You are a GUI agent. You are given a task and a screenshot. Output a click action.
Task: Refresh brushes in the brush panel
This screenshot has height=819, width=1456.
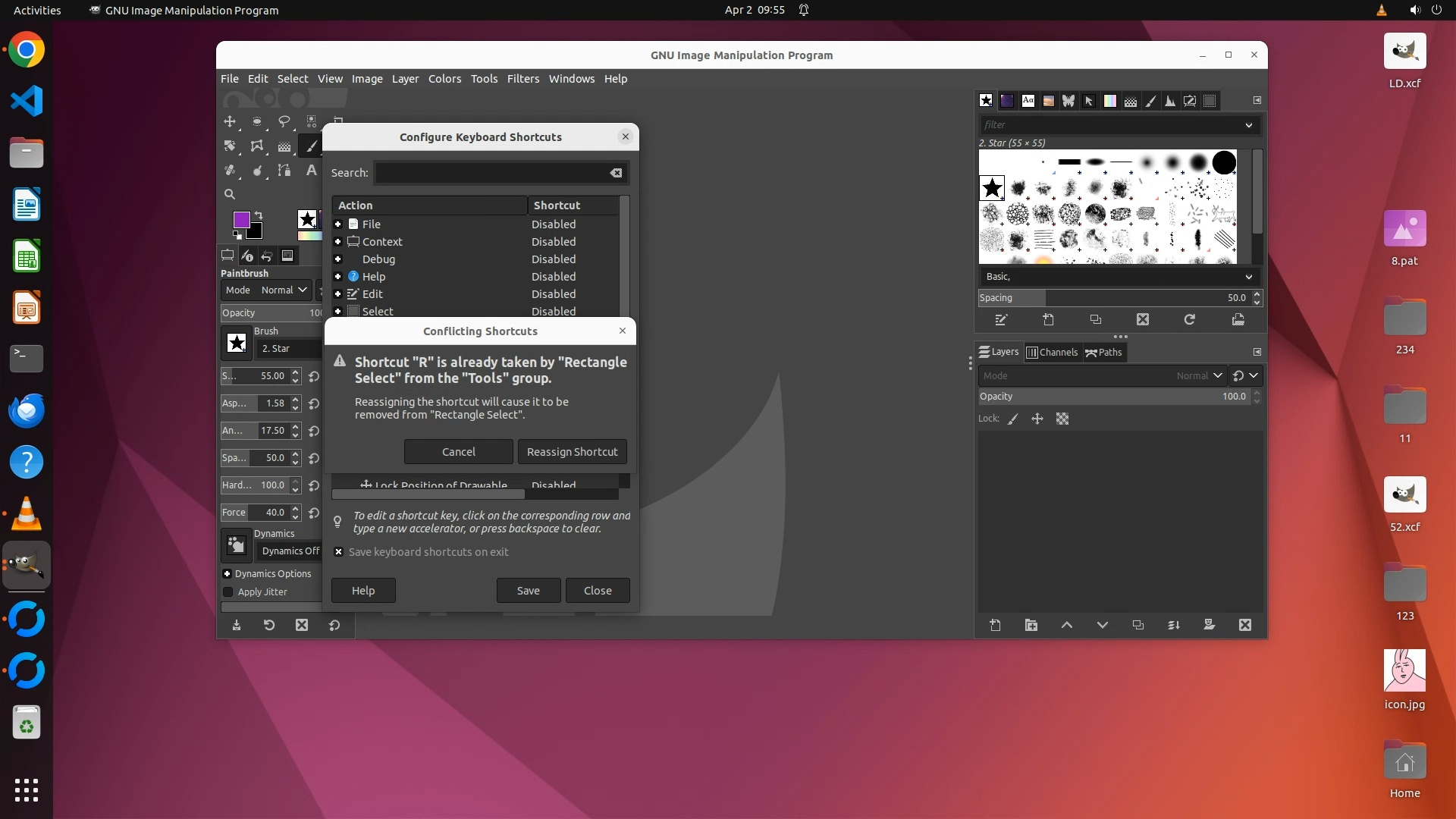click(x=1189, y=319)
